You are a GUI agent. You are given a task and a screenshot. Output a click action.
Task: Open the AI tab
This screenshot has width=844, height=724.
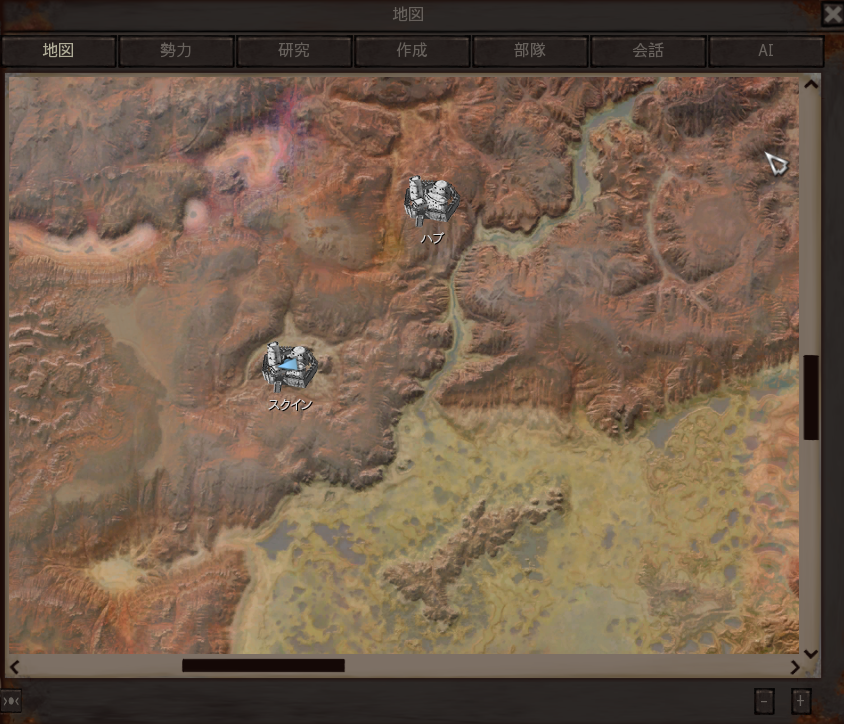click(766, 51)
